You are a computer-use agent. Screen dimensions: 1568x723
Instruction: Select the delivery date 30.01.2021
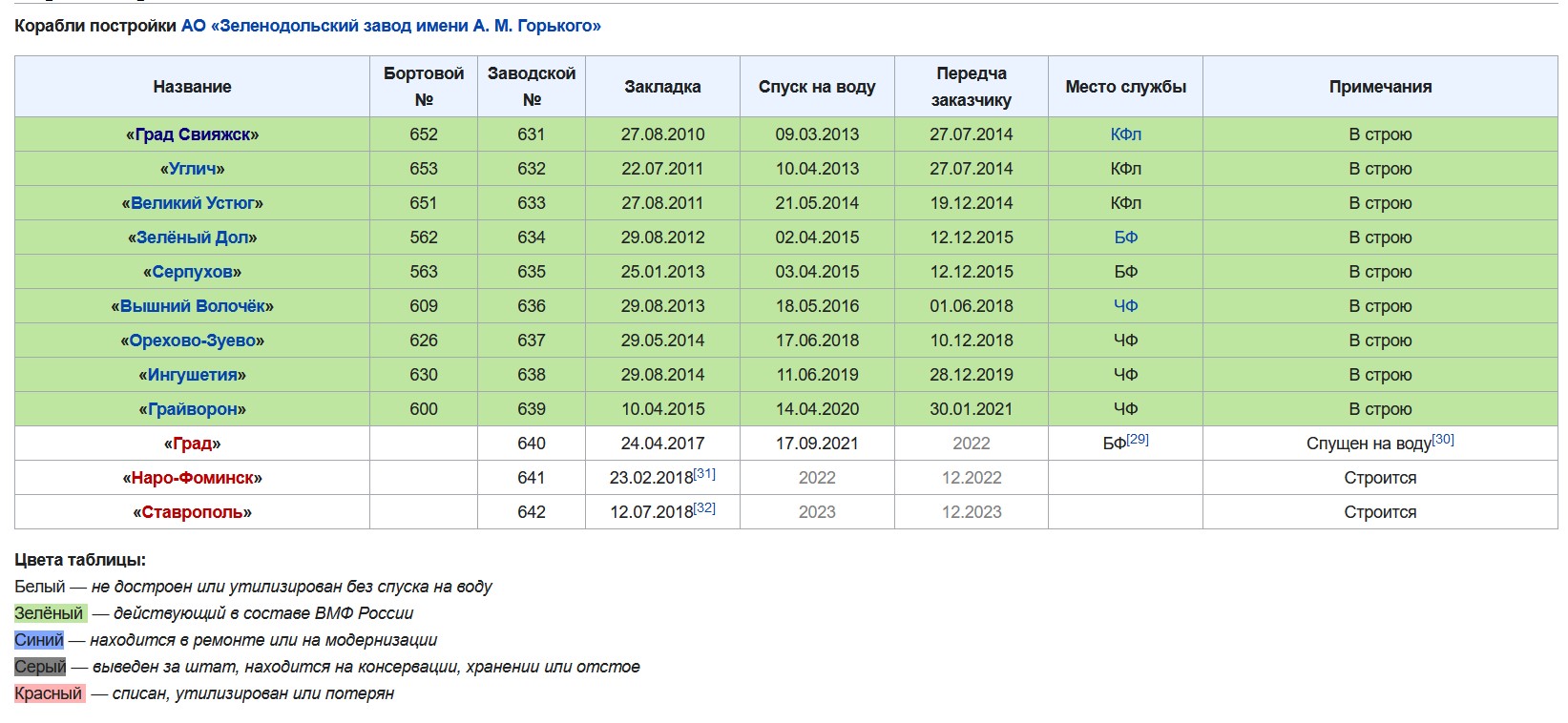[x=972, y=409]
